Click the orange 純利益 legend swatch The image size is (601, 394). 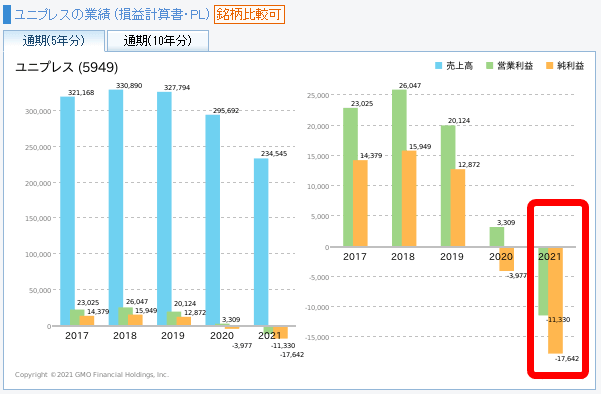(550, 66)
